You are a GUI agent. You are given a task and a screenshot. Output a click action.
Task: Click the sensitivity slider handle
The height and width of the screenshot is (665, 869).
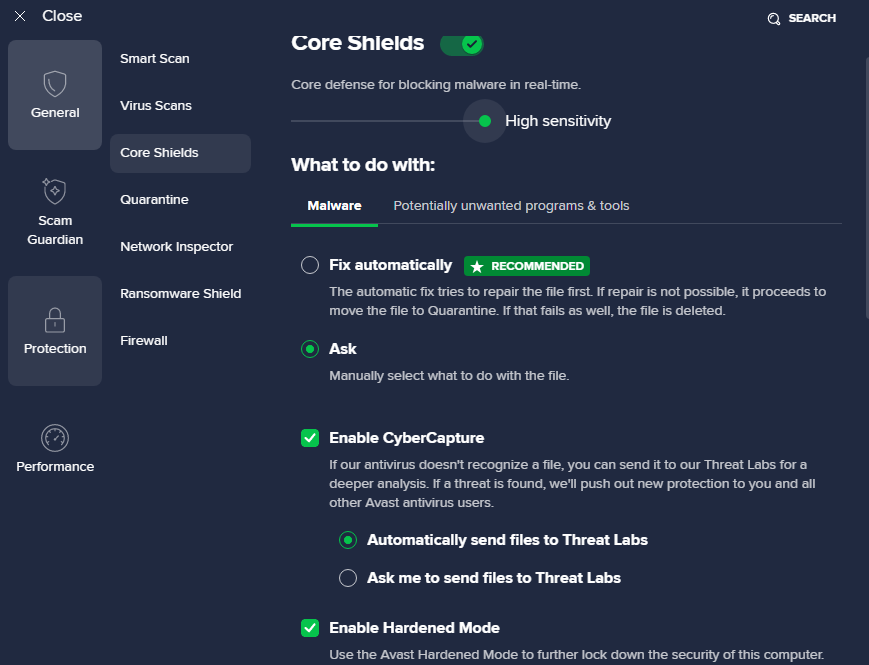coord(485,121)
